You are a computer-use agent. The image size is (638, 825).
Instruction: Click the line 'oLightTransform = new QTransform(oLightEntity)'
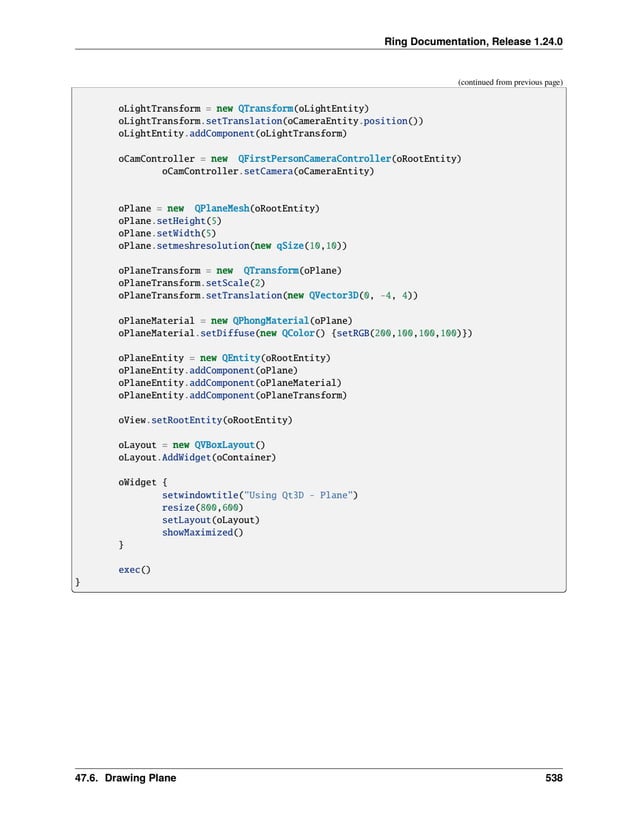click(244, 108)
